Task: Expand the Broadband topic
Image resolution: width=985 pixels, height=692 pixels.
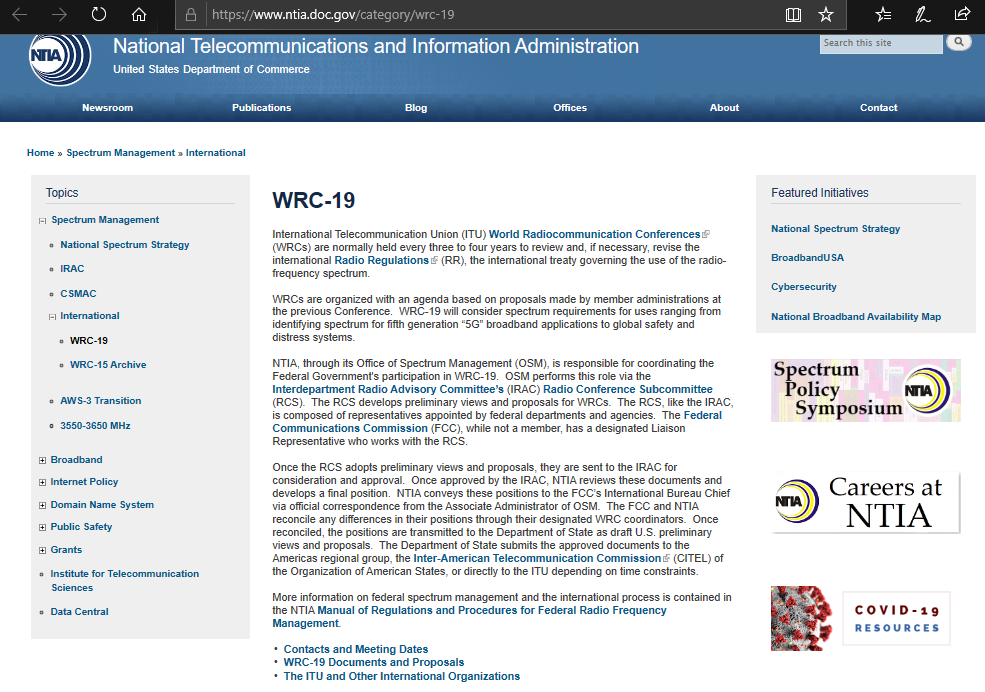Action: tap(43, 460)
